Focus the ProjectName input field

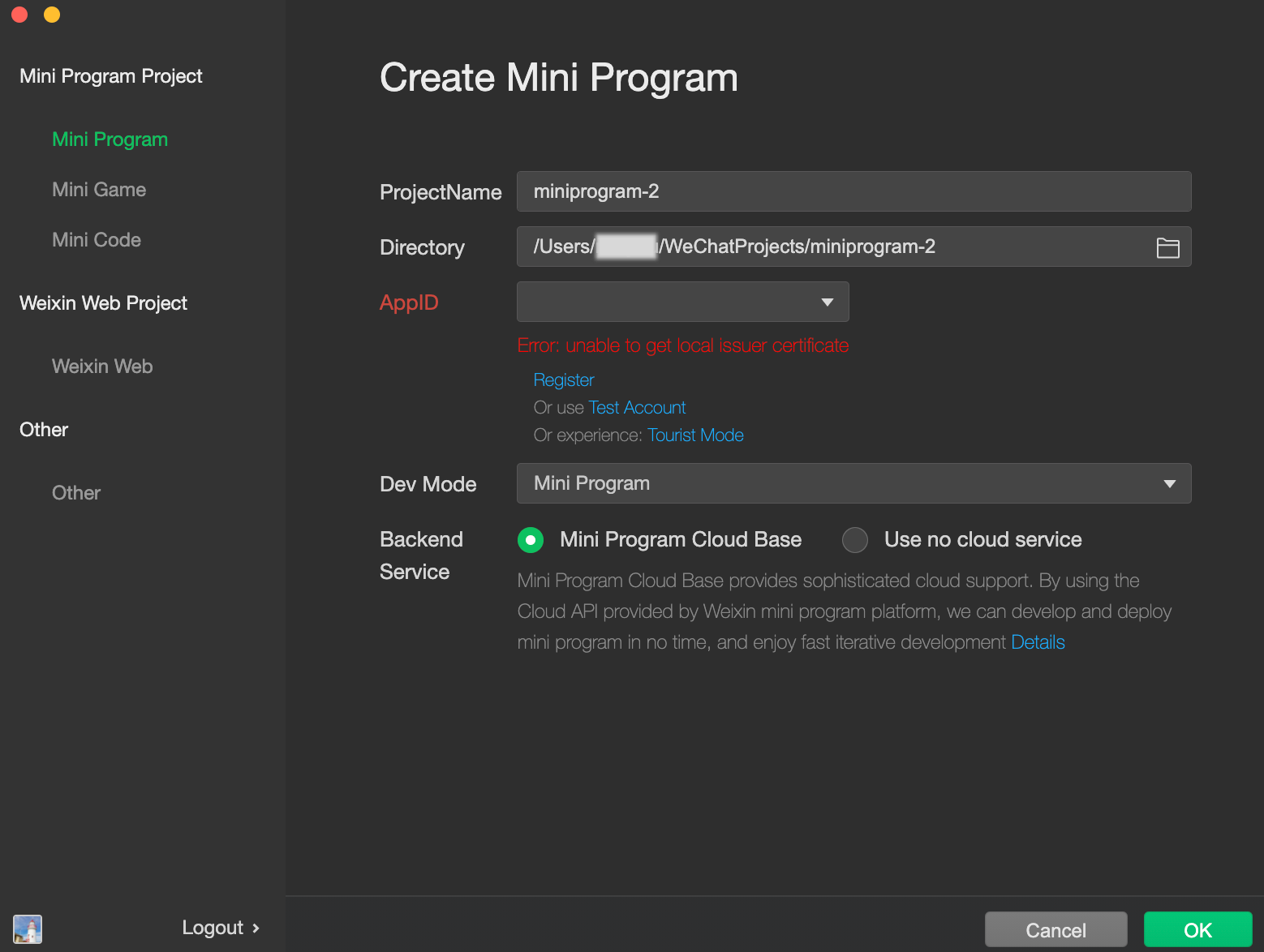click(x=853, y=191)
